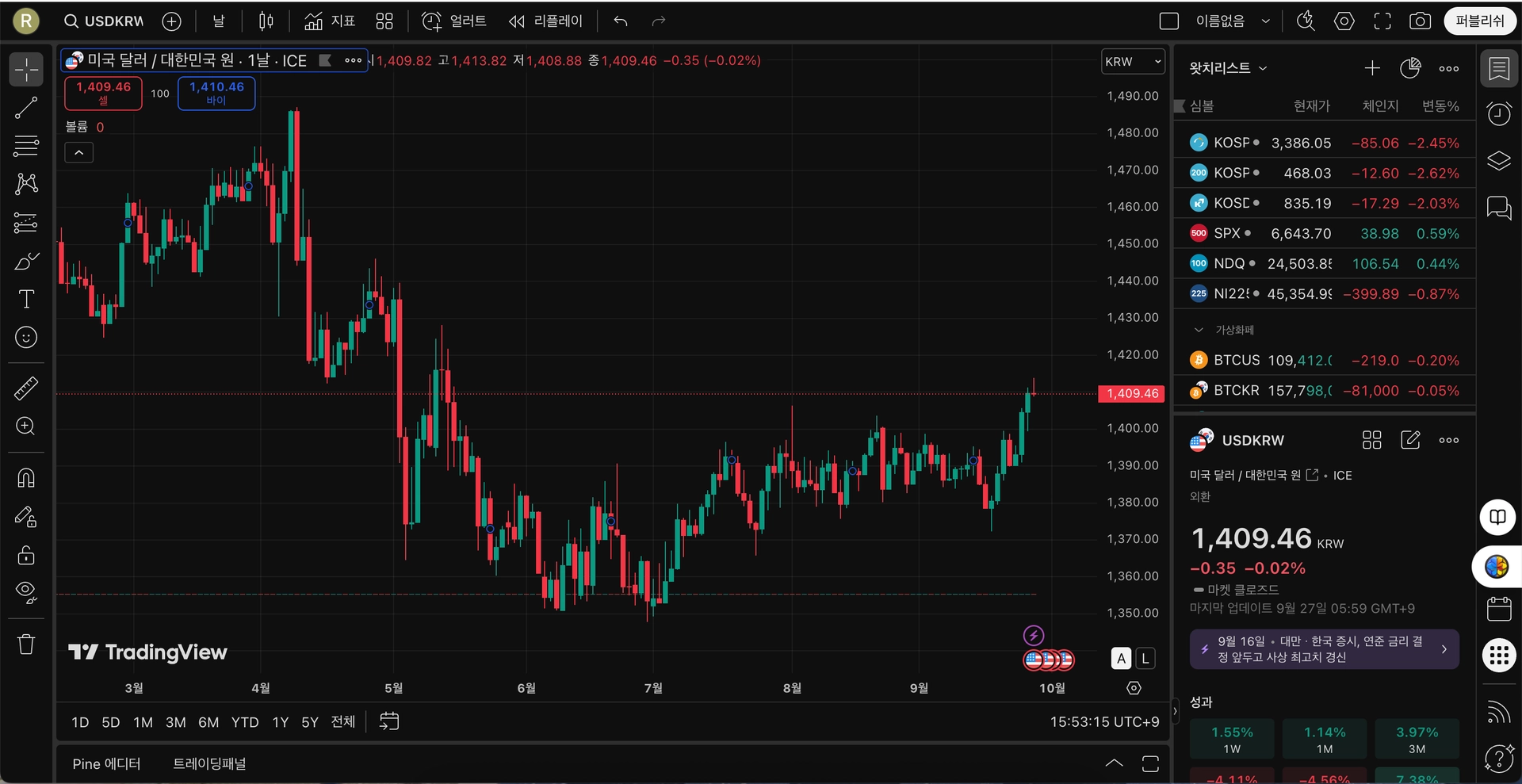Open the measure ruler tool
The image size is (1522, 784).
tap(26, 388)
